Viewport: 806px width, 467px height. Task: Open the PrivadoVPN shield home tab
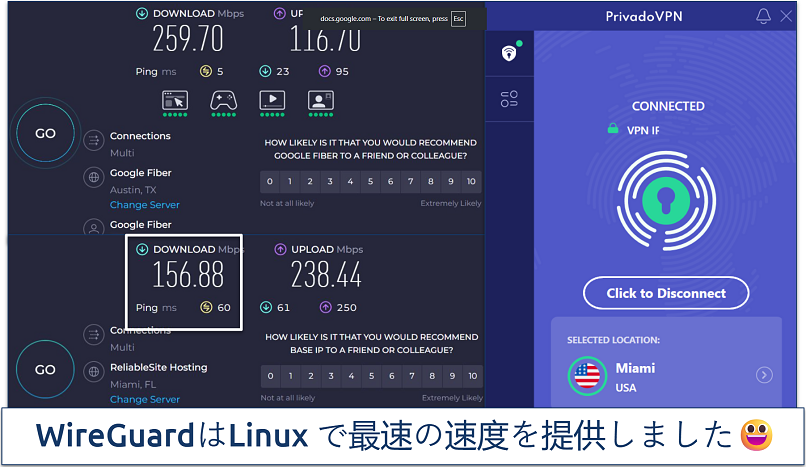click(x=509, y=52)
